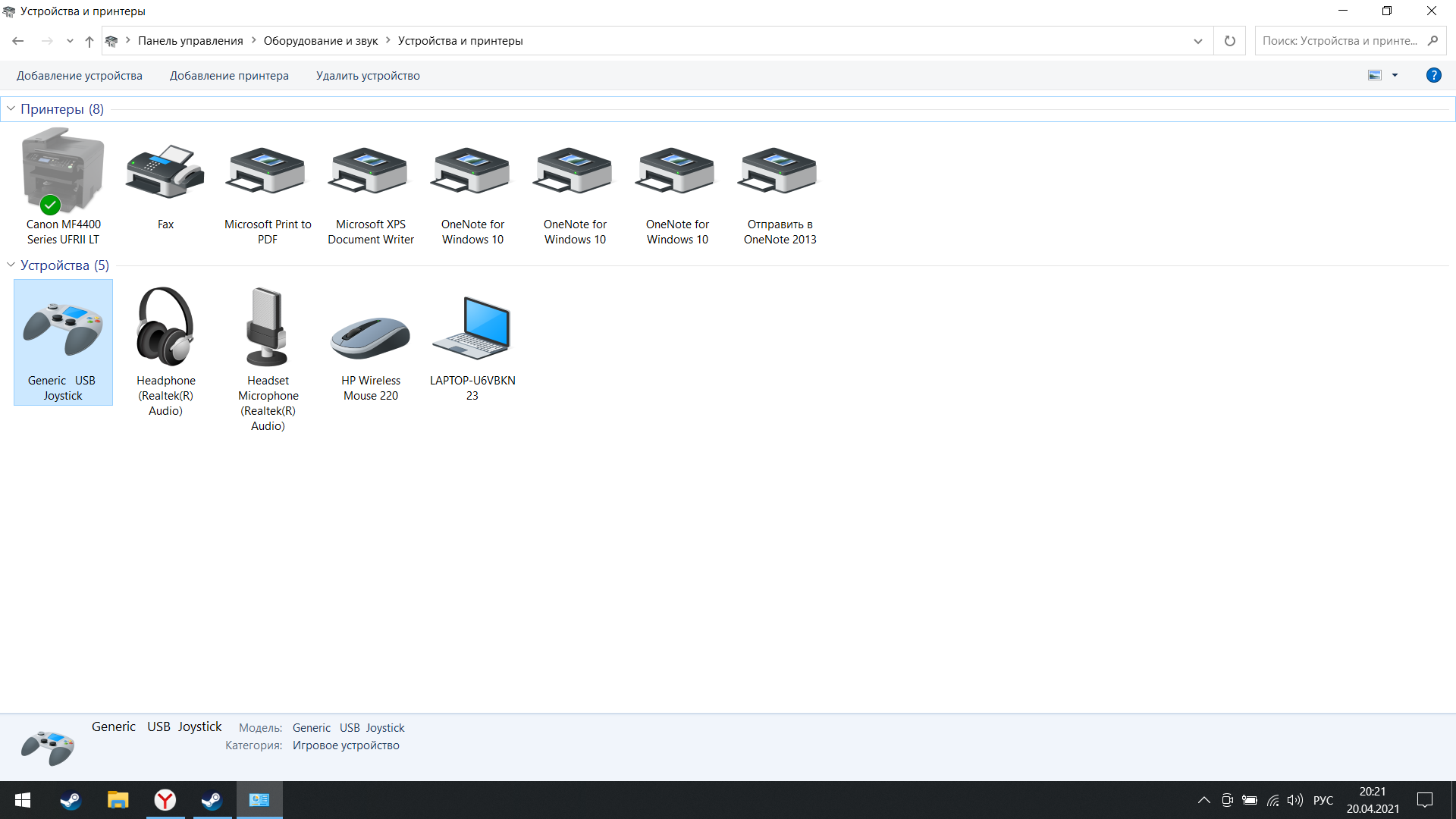Viewport: 1456px width, 819px height.
Task: Click the search magnifier icon
Action: (x=1432, y=41)
